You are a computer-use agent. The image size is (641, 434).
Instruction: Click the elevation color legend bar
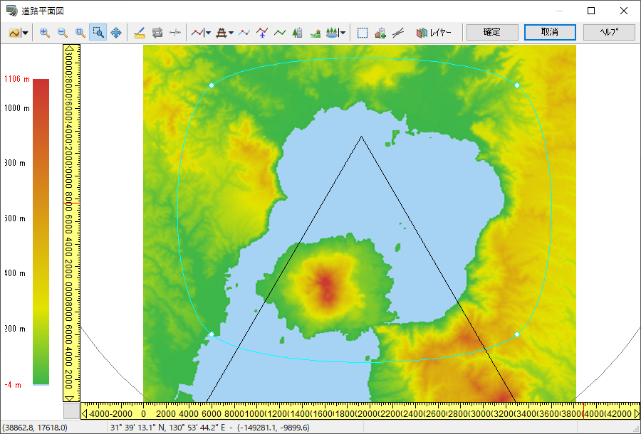41,231
